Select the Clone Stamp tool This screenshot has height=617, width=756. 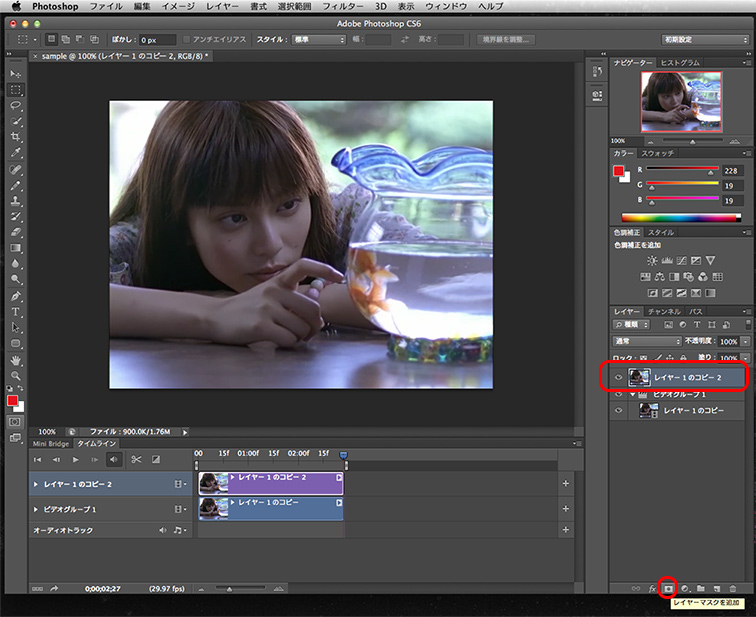(x=15, y=201)
